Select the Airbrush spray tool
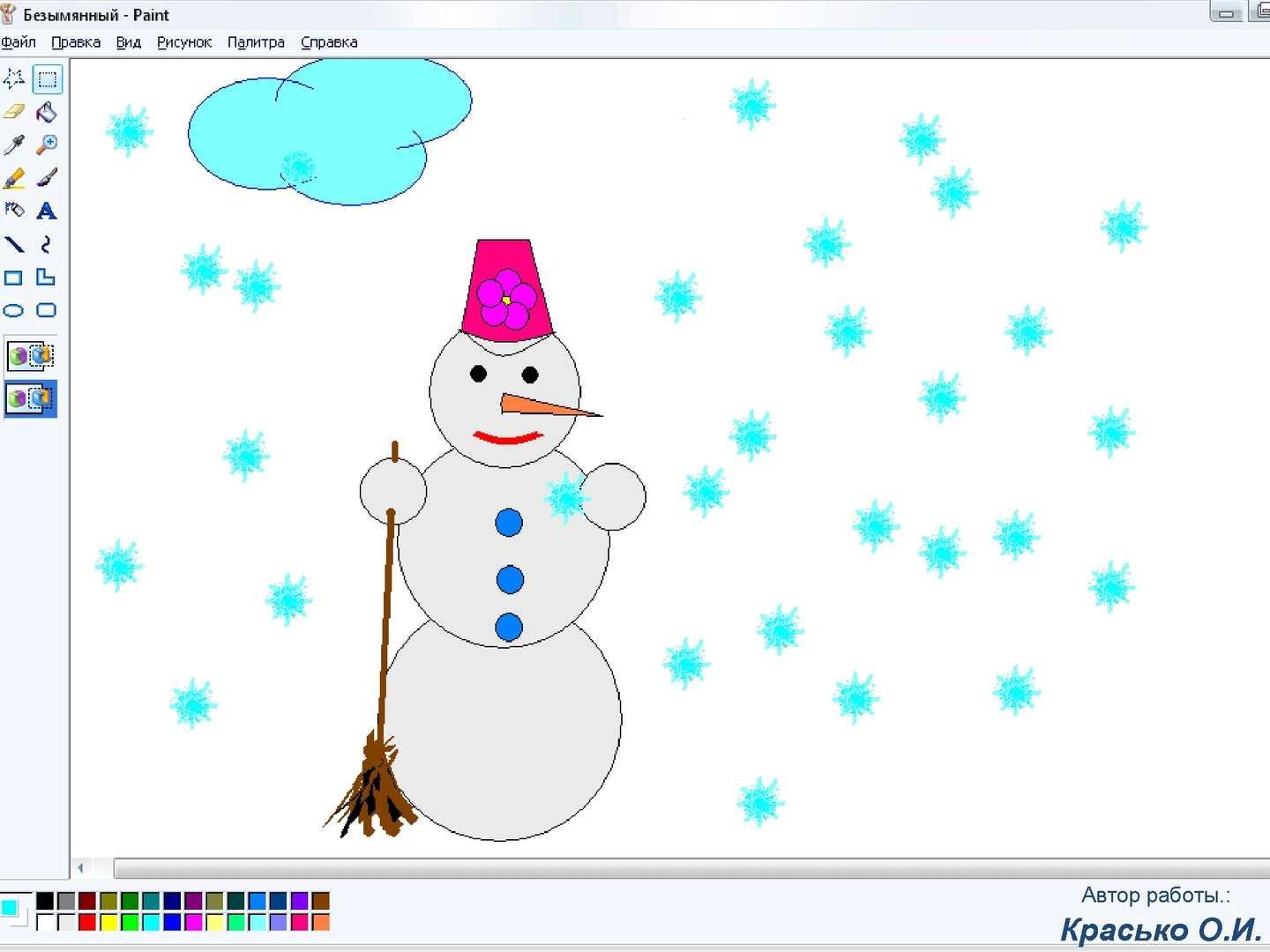 tap(14, 211)
